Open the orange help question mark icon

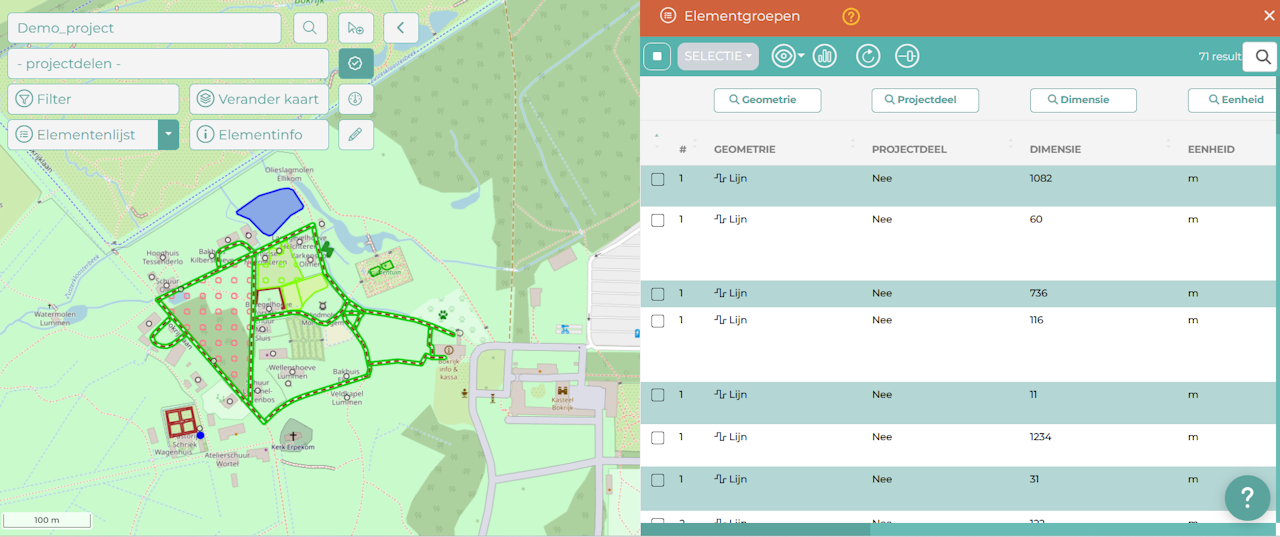[x=851, y=16]
